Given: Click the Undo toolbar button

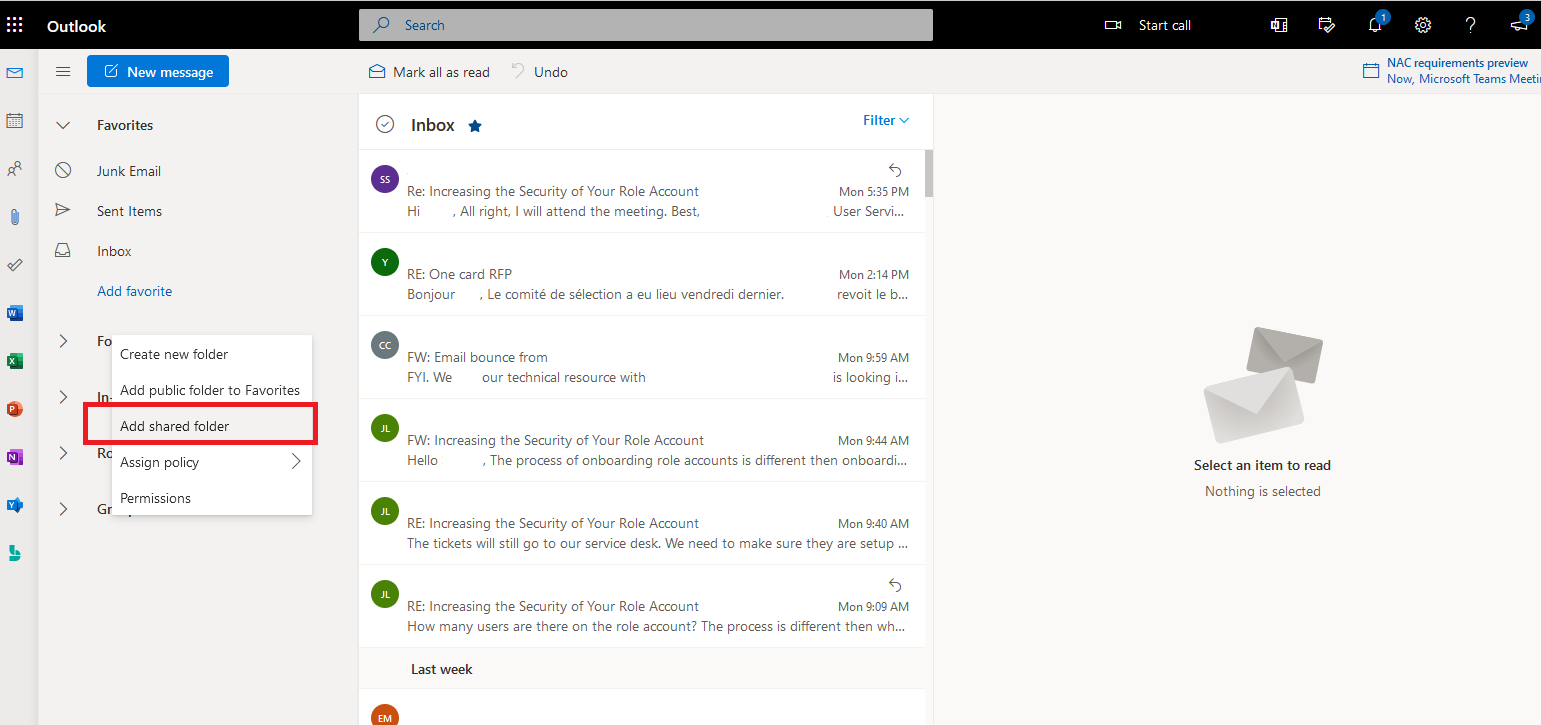Looking at the screenshot, I should click(539, 72).
